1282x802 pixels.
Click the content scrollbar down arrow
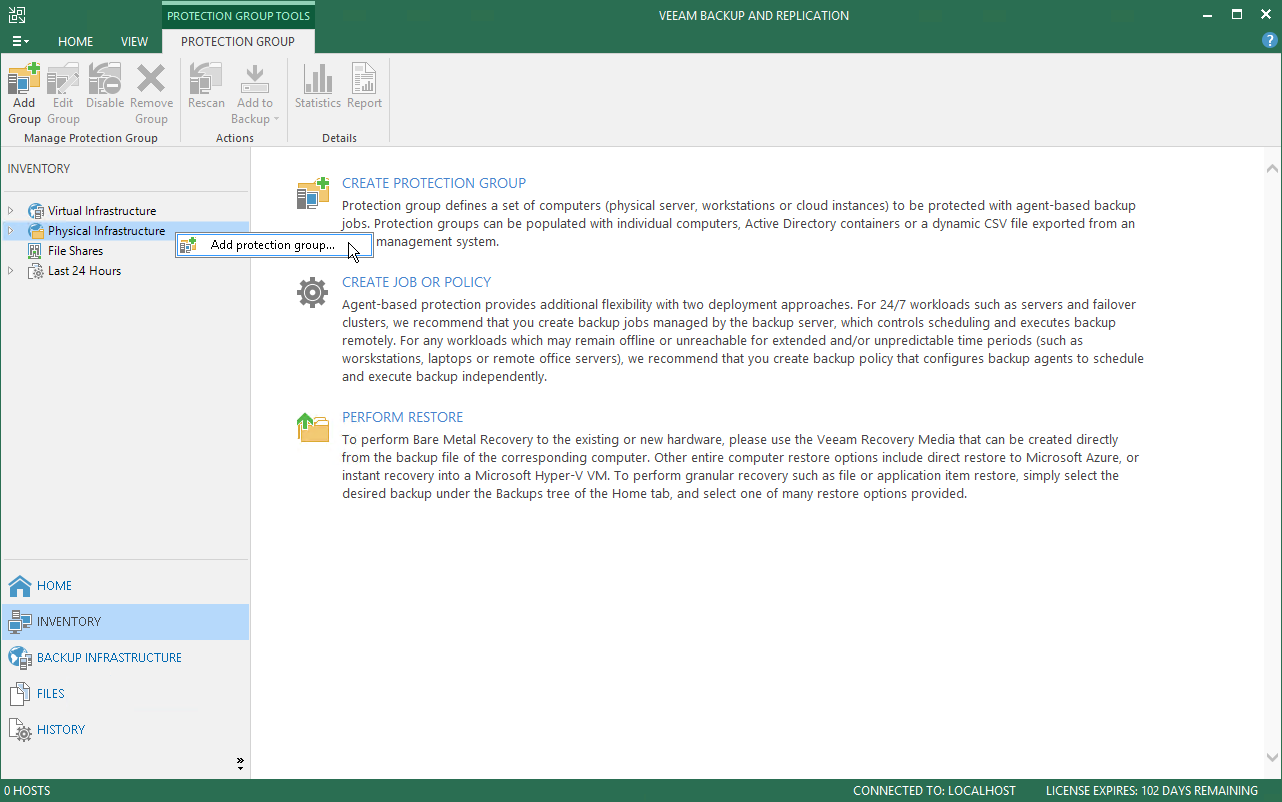click(x=1272, y=758)
